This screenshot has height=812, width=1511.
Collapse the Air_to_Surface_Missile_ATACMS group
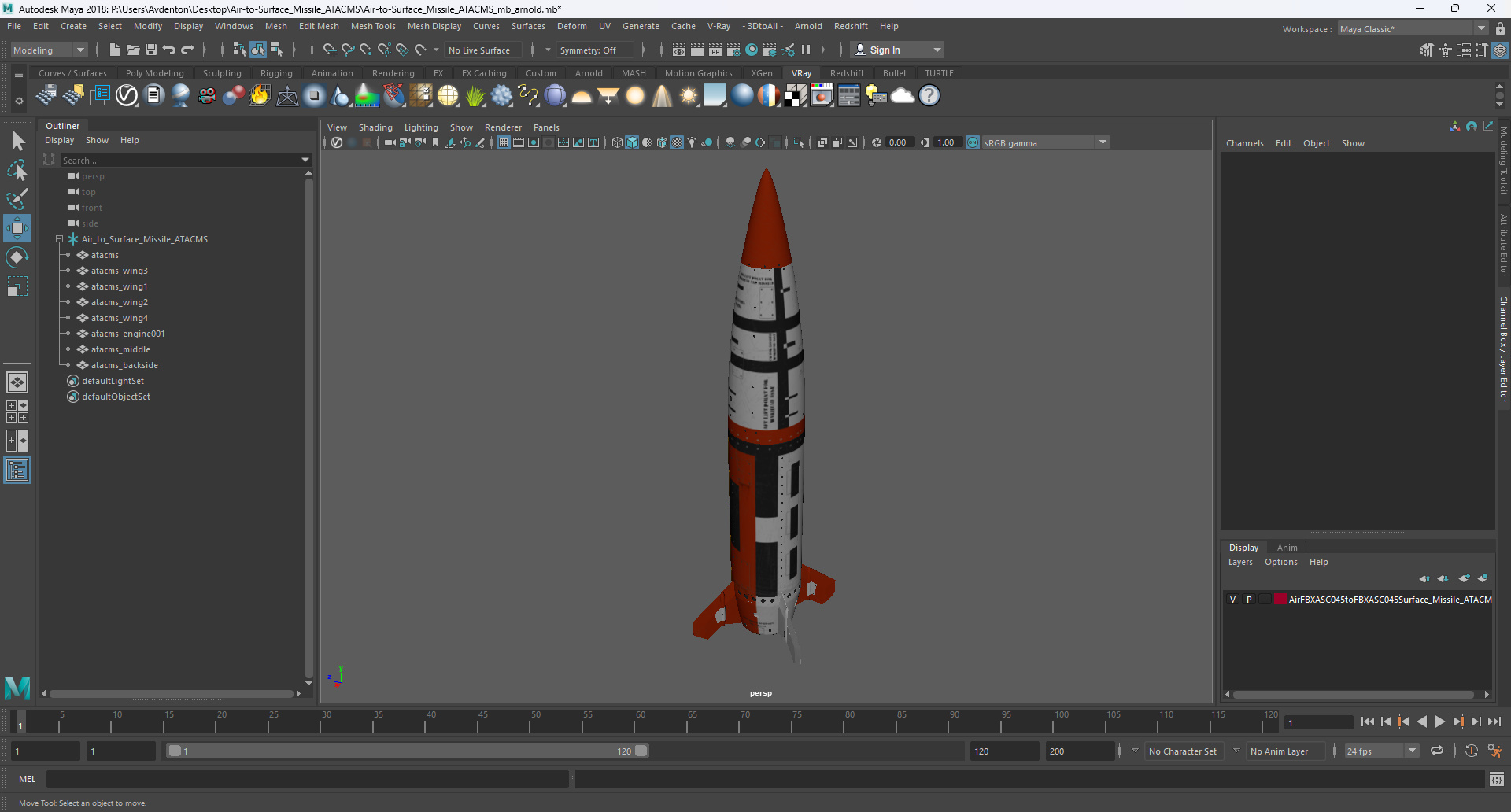(x=59, y=239)
